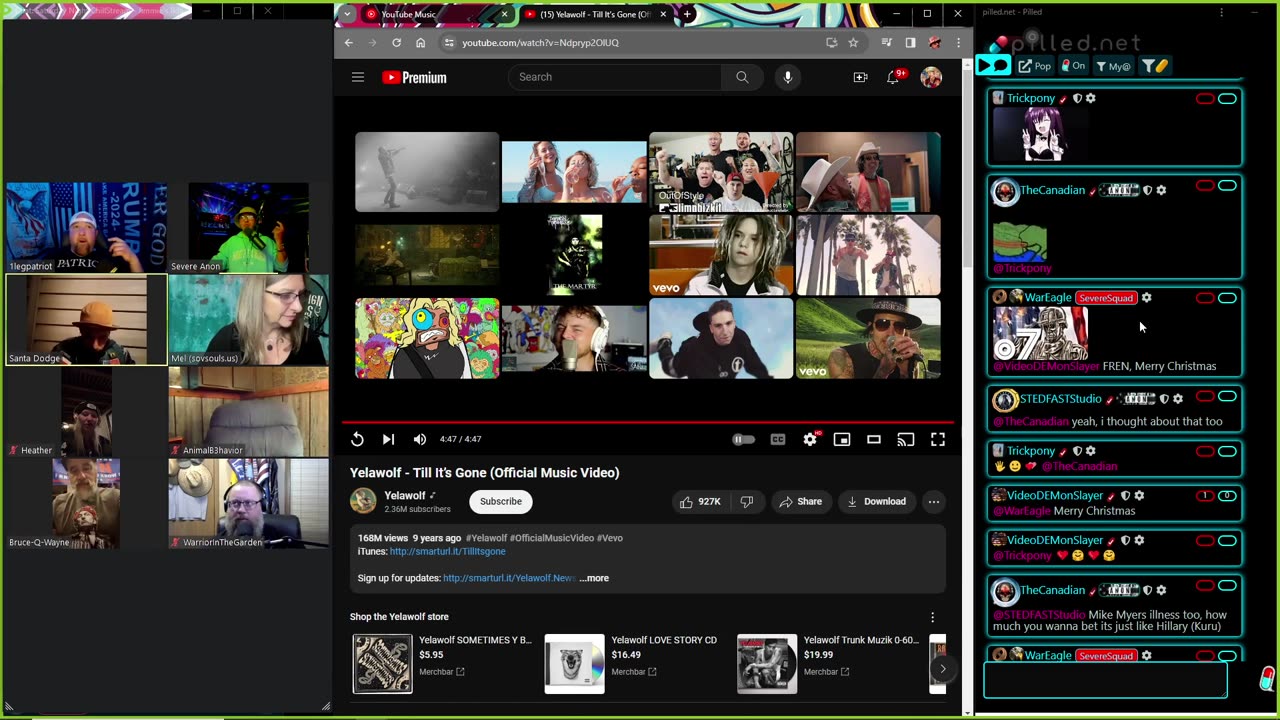Click the search magnifier button
The height and width of the screenshot is (720, 1280).
coord(742,77)
